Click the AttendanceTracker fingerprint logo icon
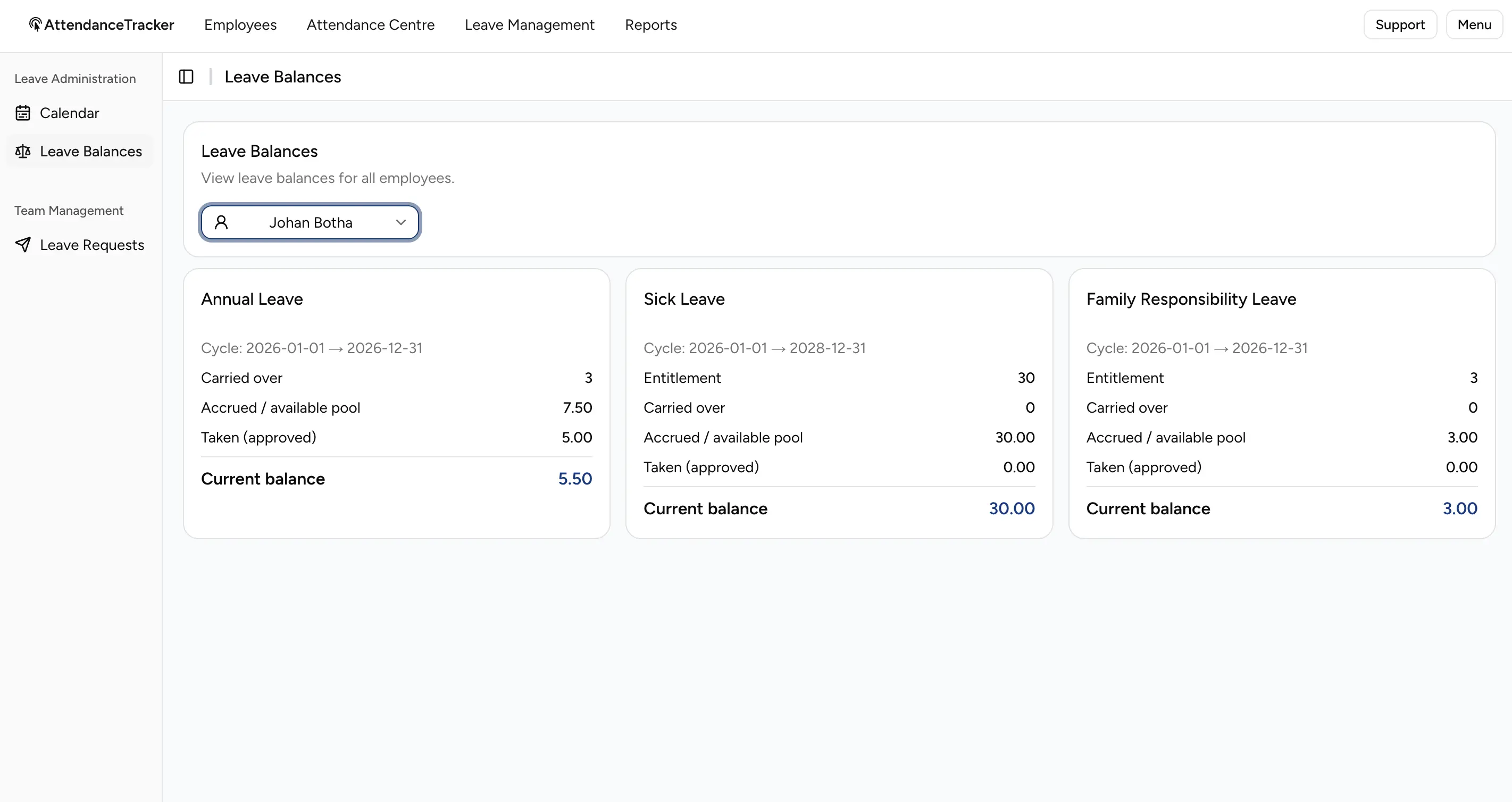Image resolution: width=1512 pixels, height=802 pixels. (35, 24)
